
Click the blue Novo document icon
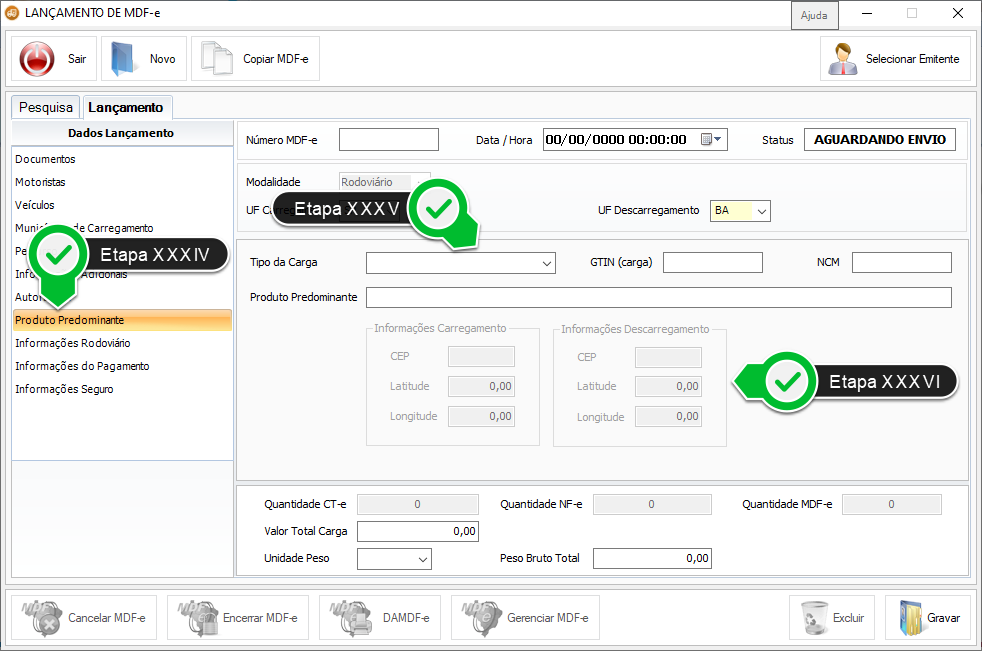tap(123, 59)
